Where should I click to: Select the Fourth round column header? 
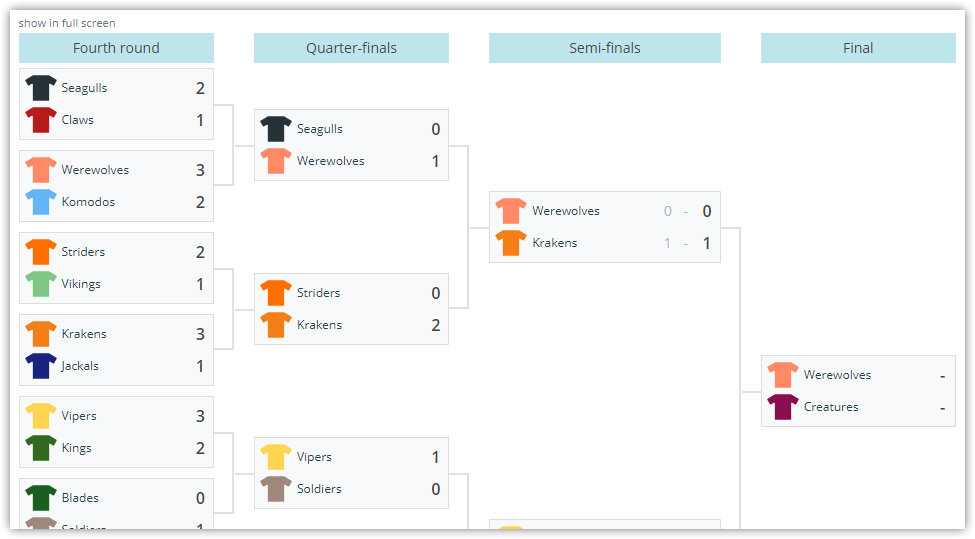[116, 48]
